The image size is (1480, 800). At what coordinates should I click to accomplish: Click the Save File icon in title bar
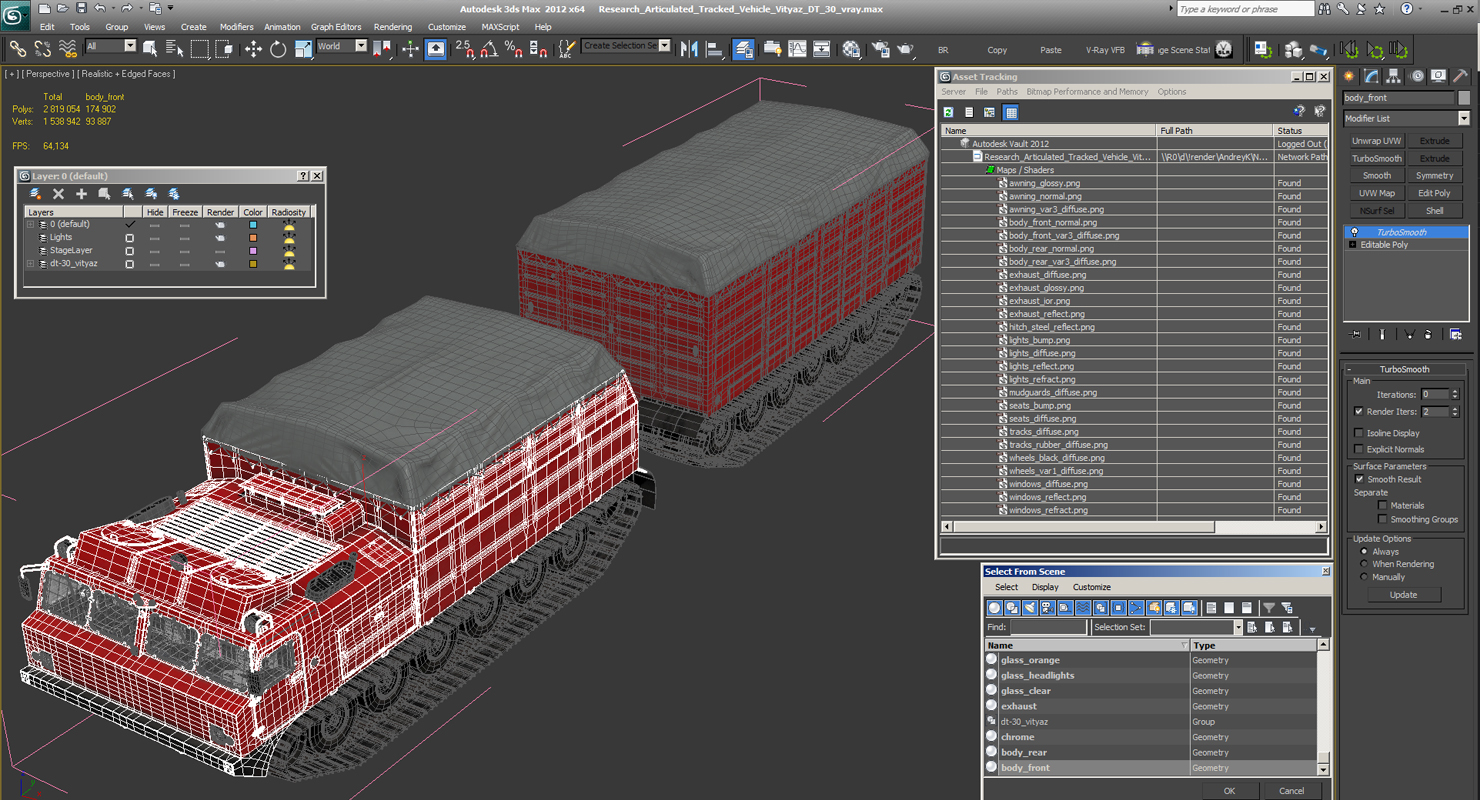81,8
